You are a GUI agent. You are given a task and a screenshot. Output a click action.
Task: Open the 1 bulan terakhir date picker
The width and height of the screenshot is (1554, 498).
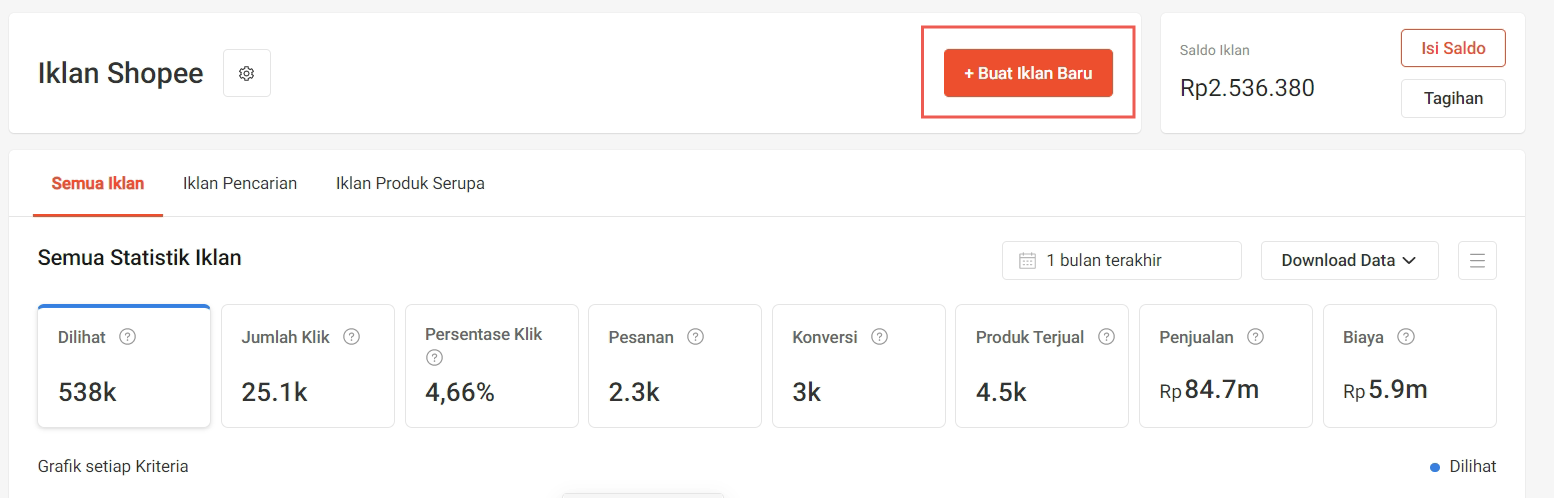1121,260
